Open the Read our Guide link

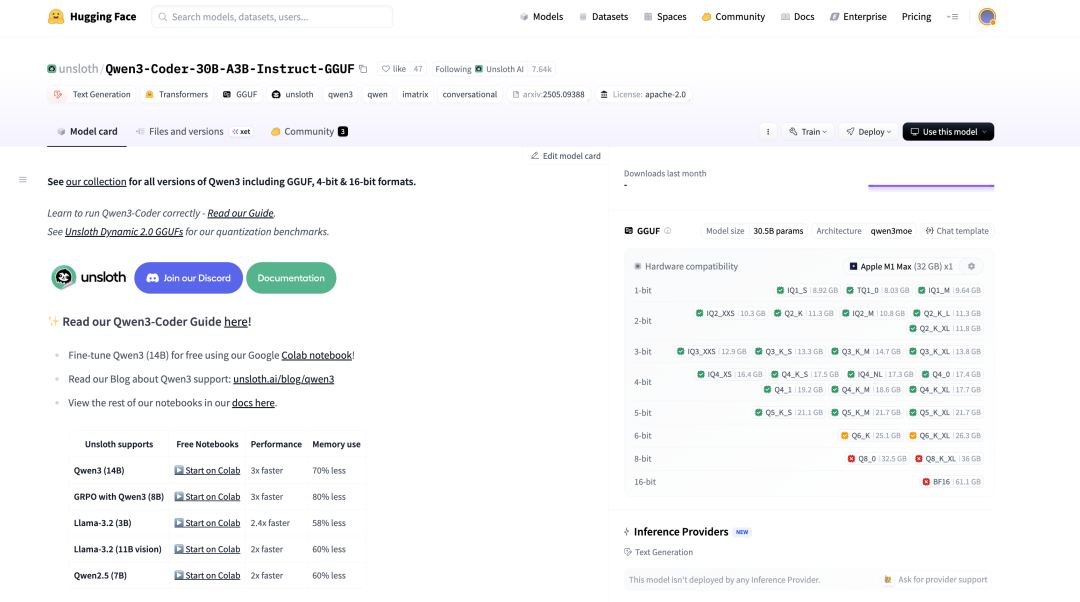pos(240,214)
